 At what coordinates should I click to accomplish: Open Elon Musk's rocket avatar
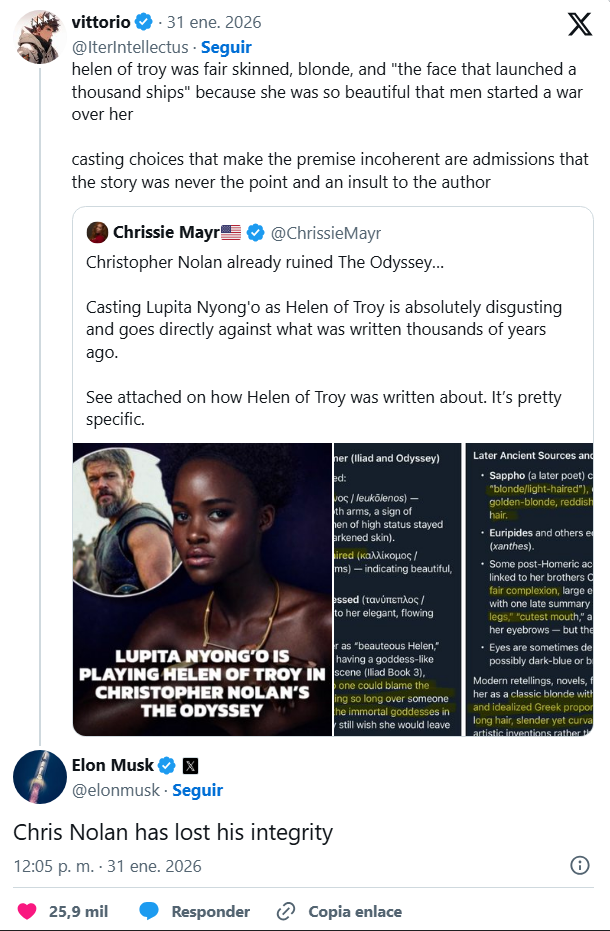[x=40, y=776]
